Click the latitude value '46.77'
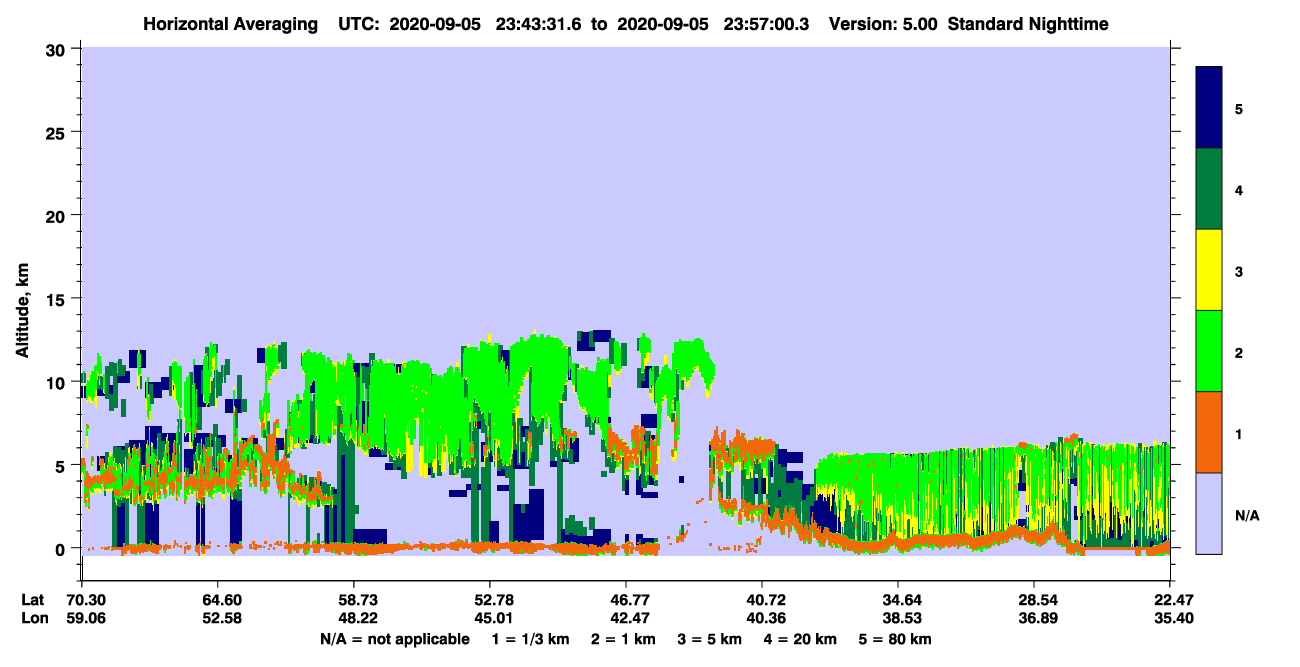The height and width of the screenshot is (667, 1300). coord(626,600)
